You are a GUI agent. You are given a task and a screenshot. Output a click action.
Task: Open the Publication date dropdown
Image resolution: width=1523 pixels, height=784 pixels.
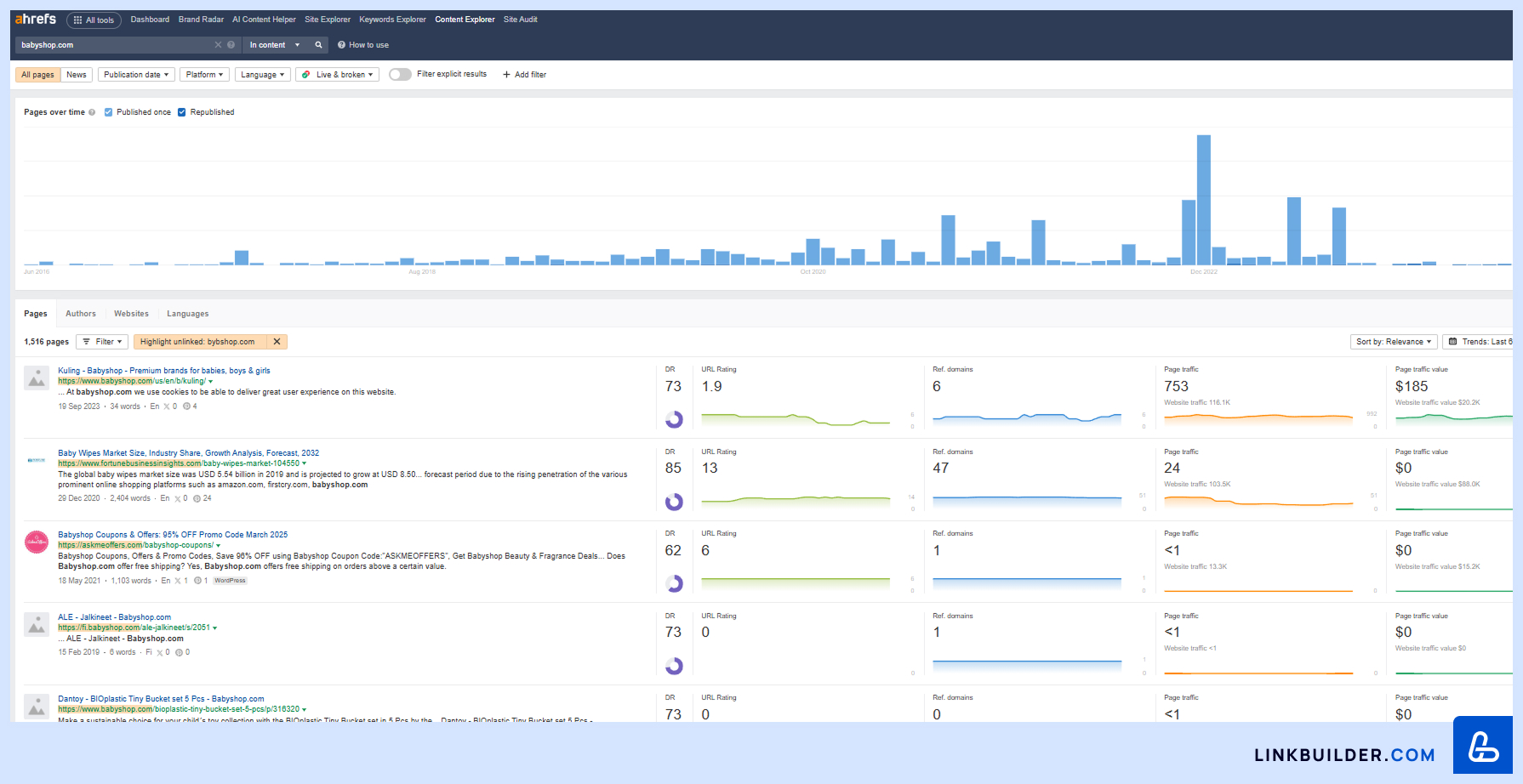point(136,75)
